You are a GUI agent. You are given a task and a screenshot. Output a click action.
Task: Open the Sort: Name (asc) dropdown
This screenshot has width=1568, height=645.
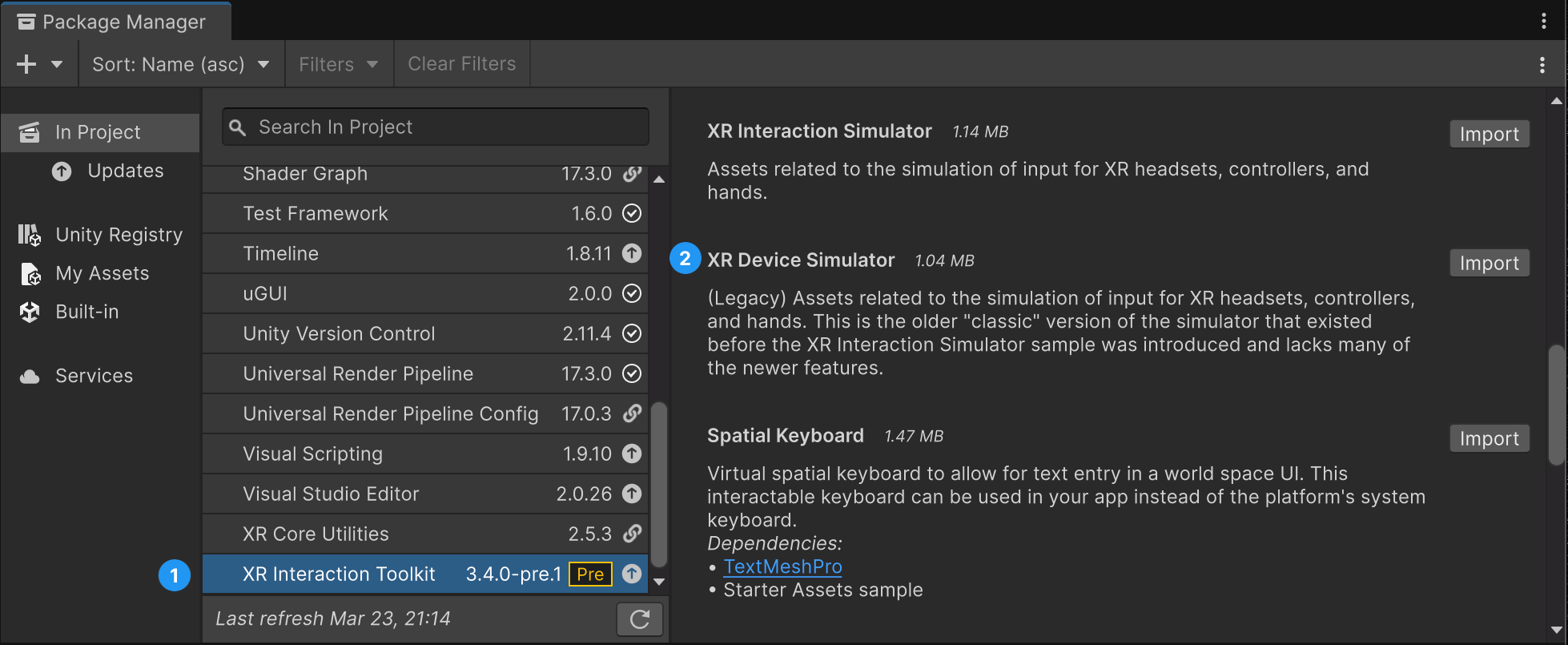pyautogui.click(x=181, y=64)
